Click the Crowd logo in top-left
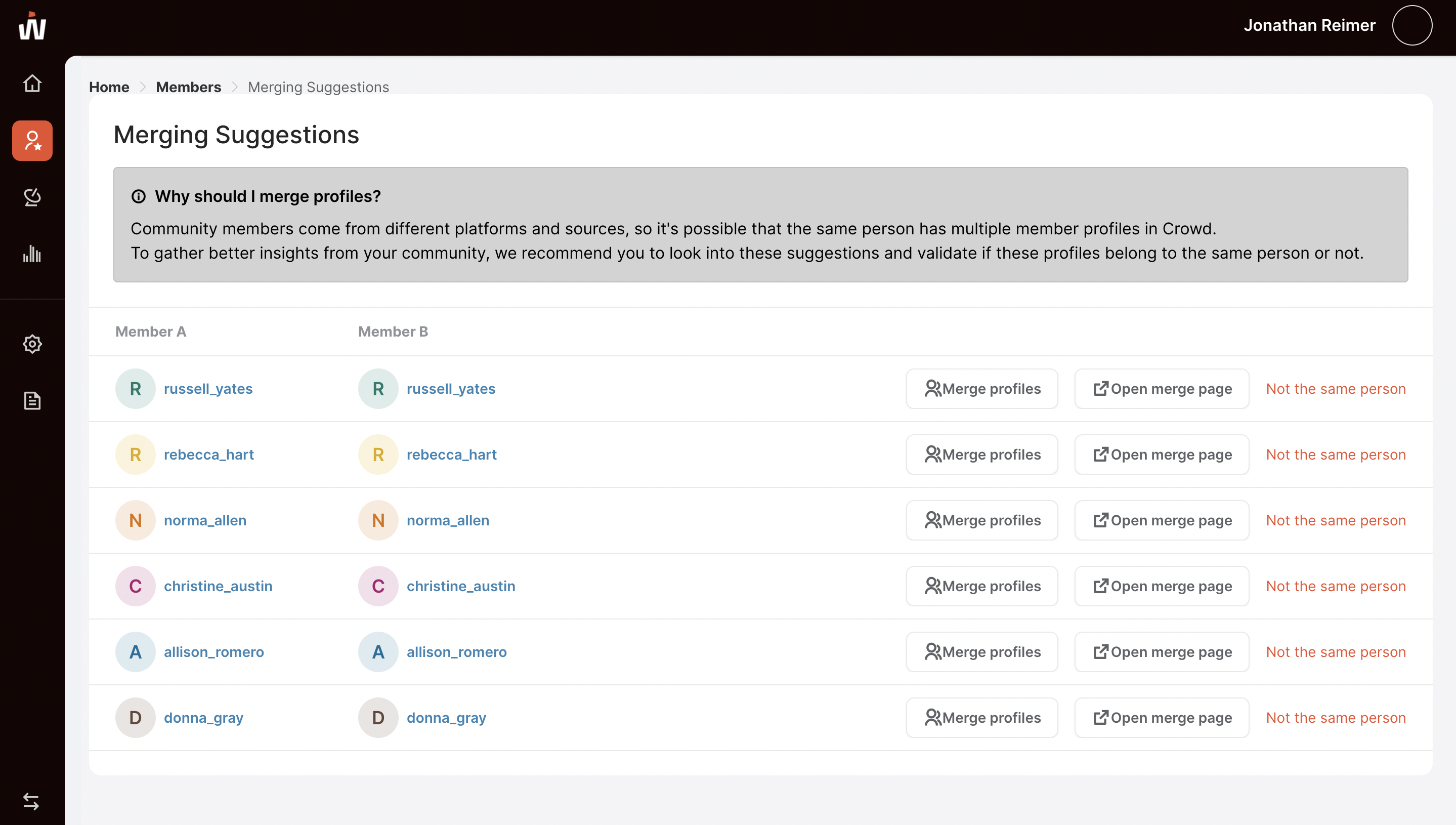The width and height of the screenshot is (1456, 825). 32,27
